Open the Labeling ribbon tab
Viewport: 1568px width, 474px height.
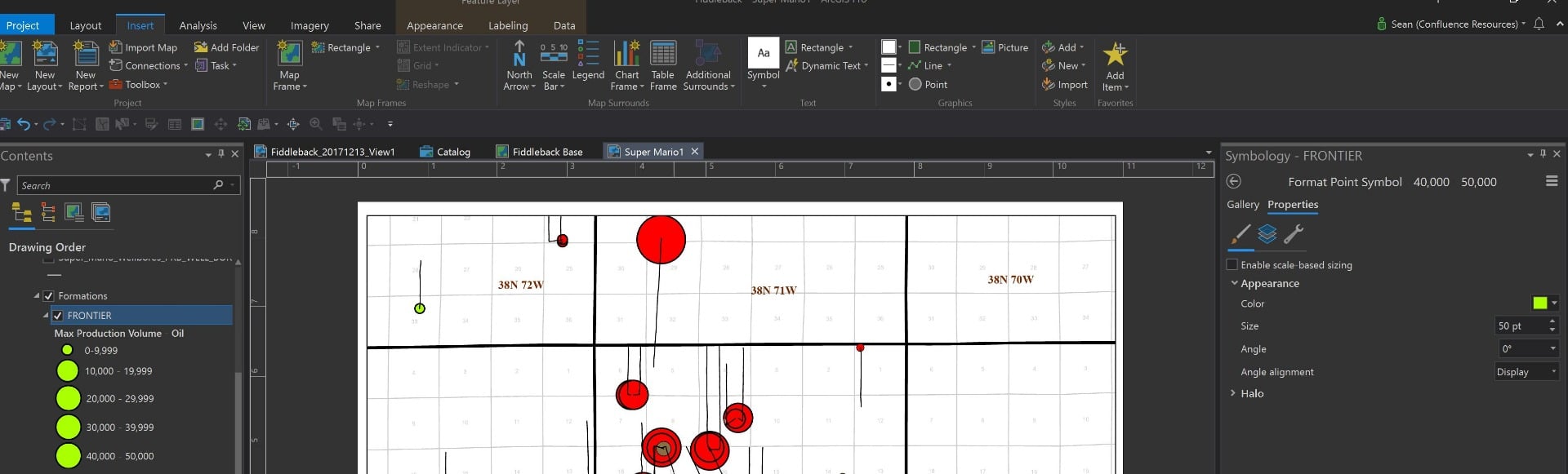tap(508, 25)
